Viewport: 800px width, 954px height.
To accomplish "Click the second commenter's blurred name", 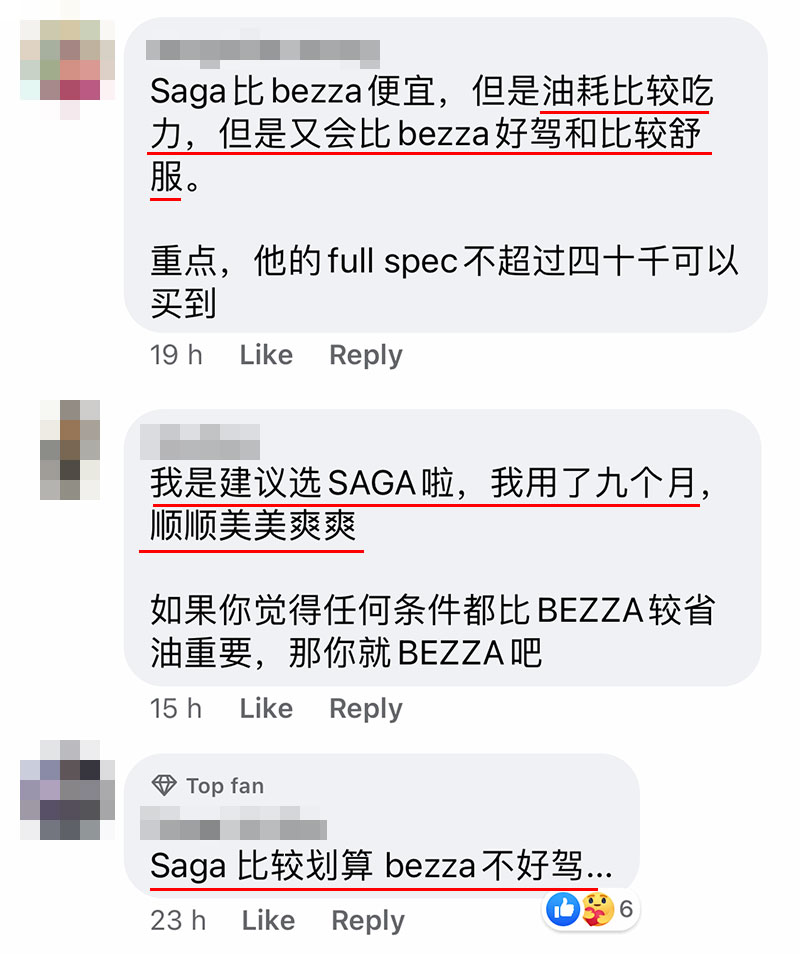I will (x=200, y=442).
